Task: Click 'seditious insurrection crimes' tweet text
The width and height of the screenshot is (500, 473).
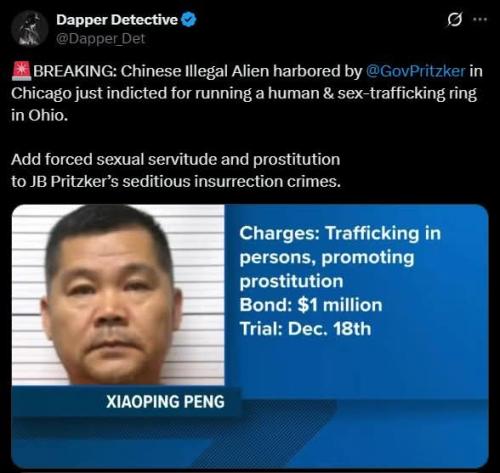Action: click(x=231, y=182)
